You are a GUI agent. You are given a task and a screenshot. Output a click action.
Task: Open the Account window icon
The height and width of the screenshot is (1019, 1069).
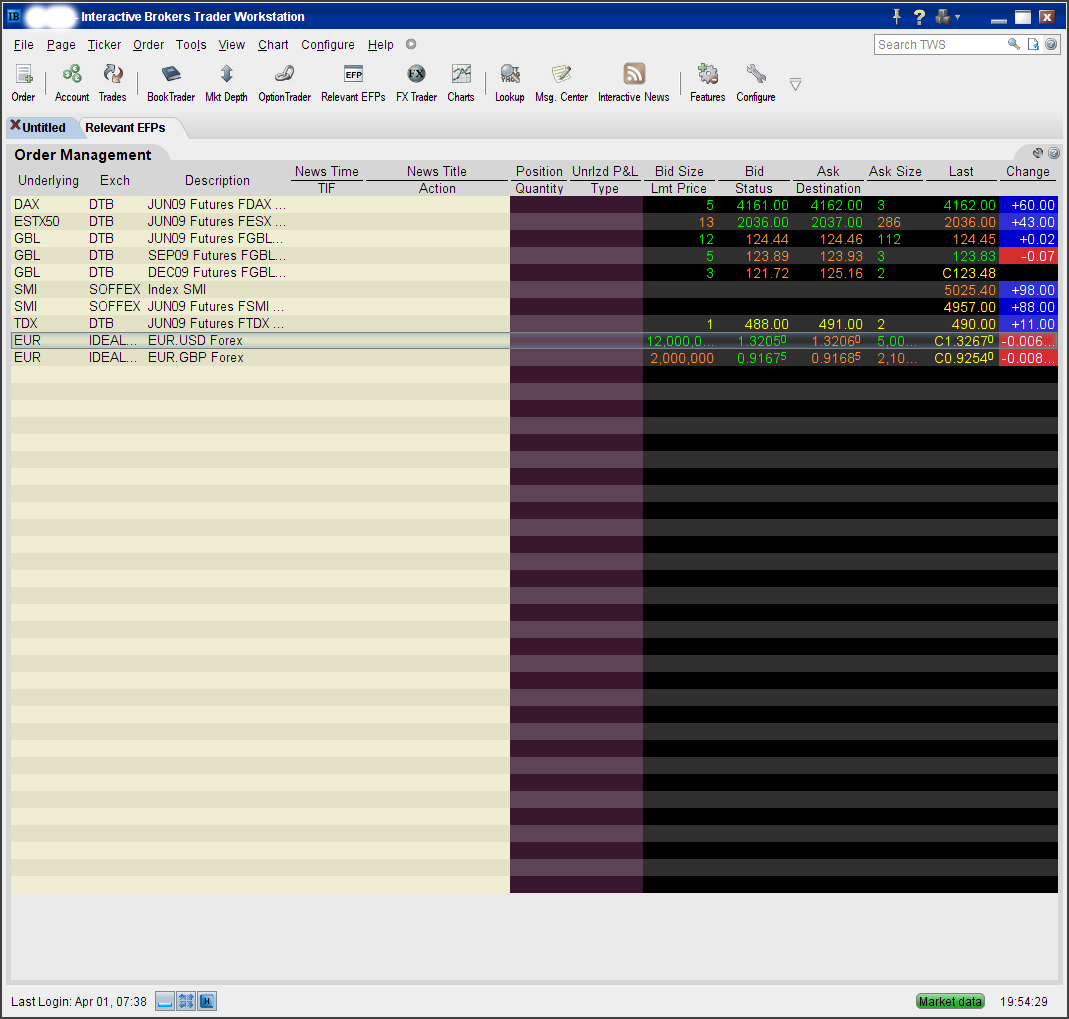[x=72, y=82]
